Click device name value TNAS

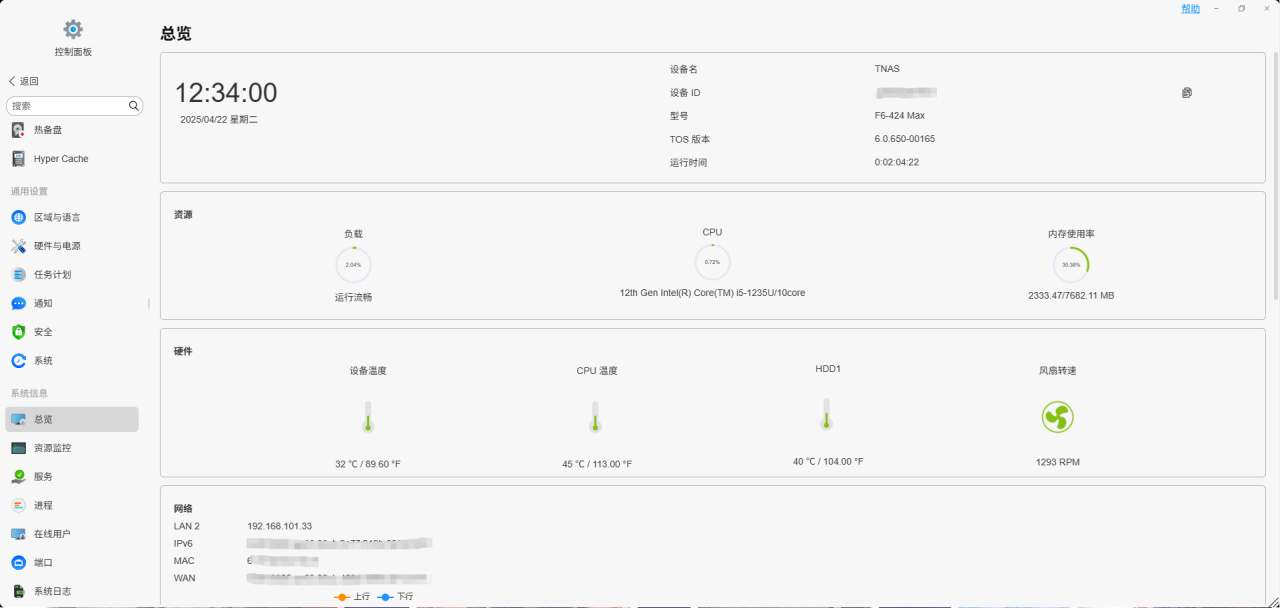coord(887,69)
